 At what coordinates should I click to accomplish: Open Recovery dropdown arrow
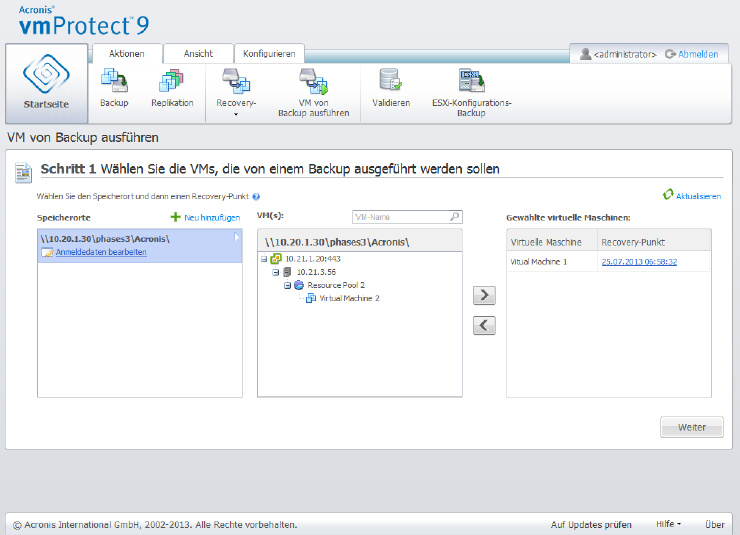tap(236, 114)
